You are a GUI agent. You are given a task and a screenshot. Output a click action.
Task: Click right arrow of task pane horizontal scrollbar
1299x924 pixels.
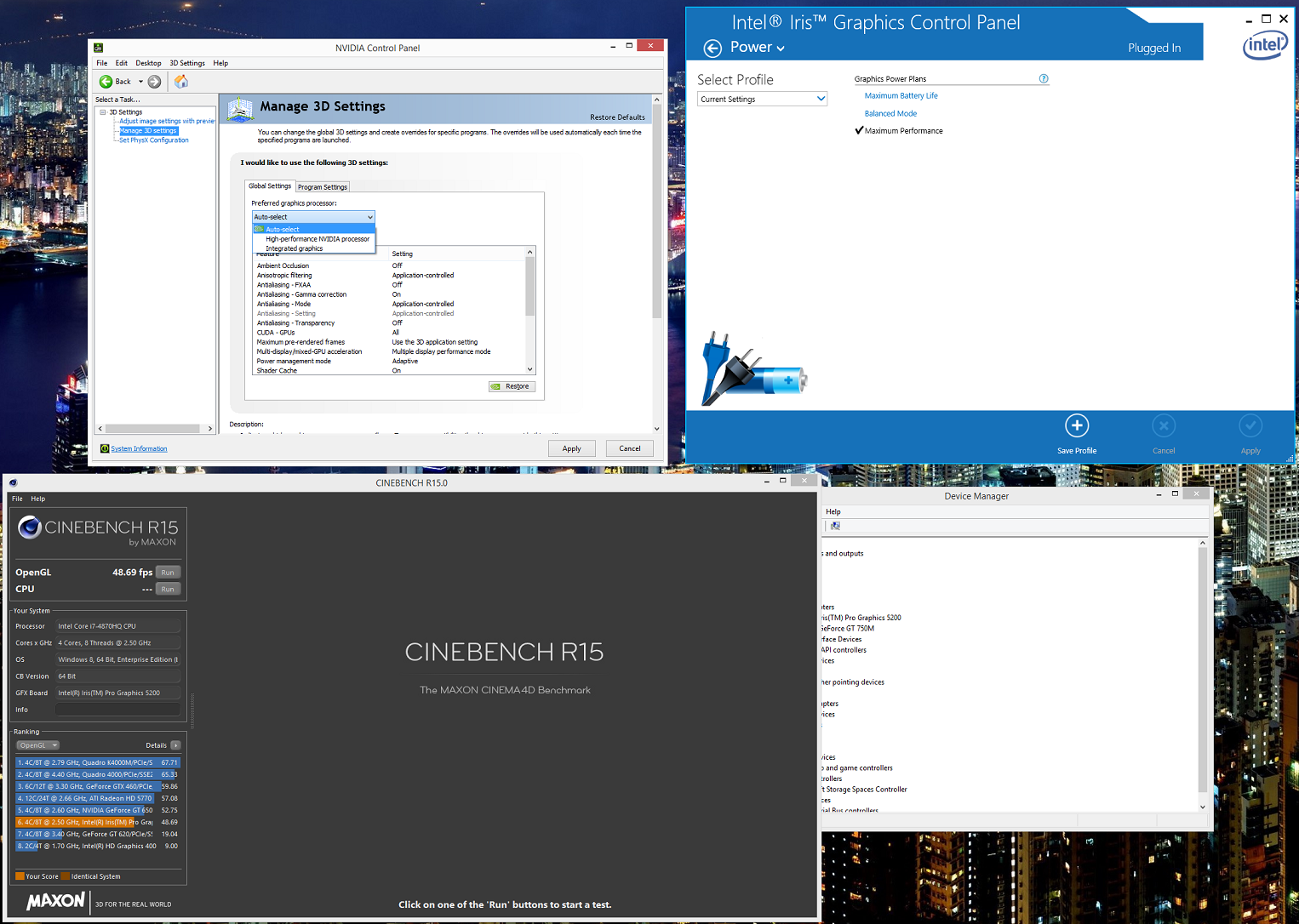tap(210, 429)
